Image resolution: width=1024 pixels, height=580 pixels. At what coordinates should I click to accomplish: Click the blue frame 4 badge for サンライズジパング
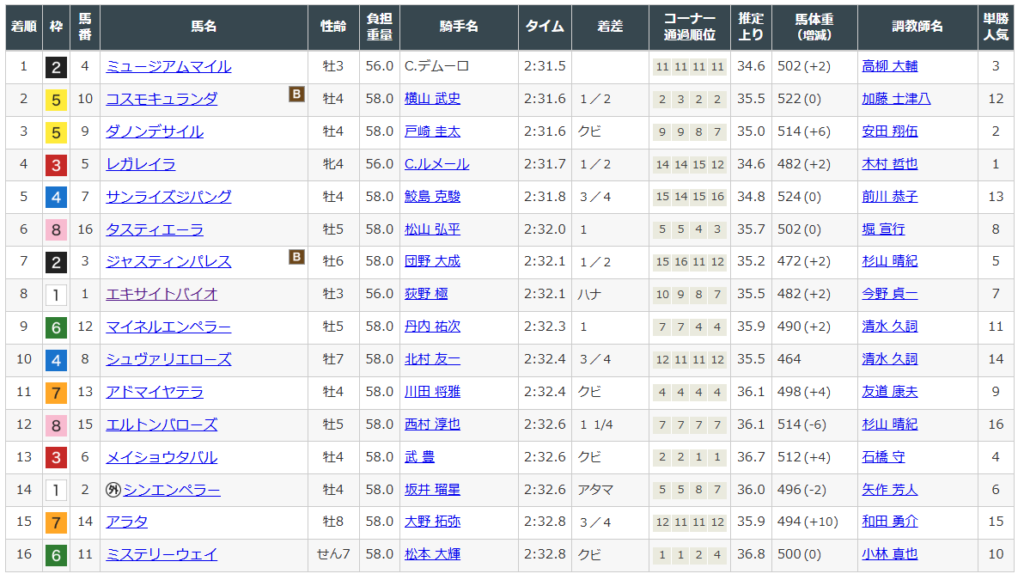[56, 197]
